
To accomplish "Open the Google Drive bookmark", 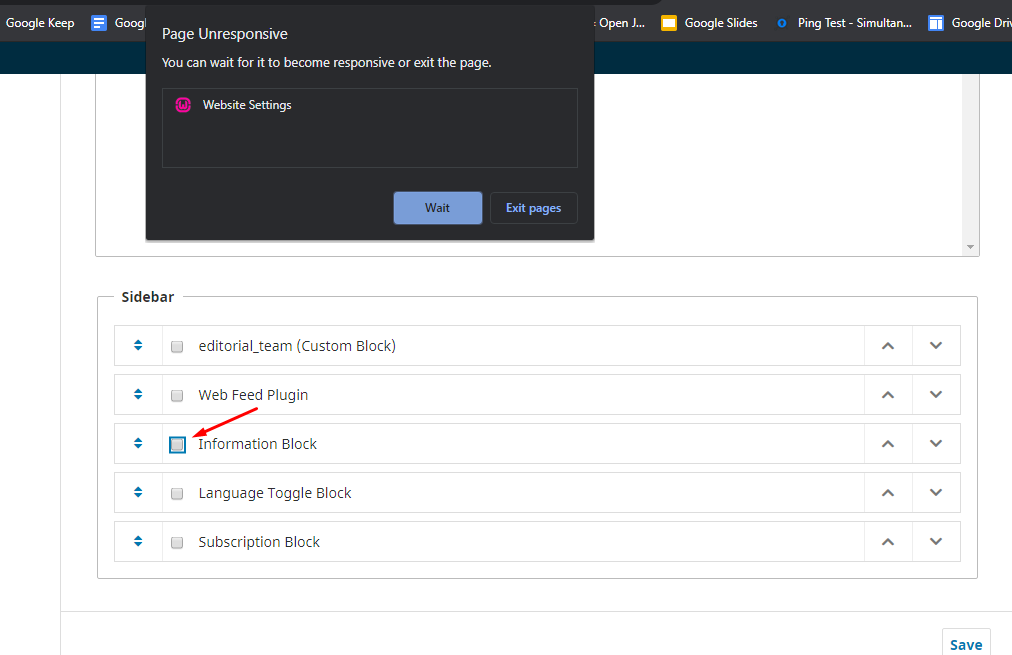I will pyautogui.click(x=969, y=23).
